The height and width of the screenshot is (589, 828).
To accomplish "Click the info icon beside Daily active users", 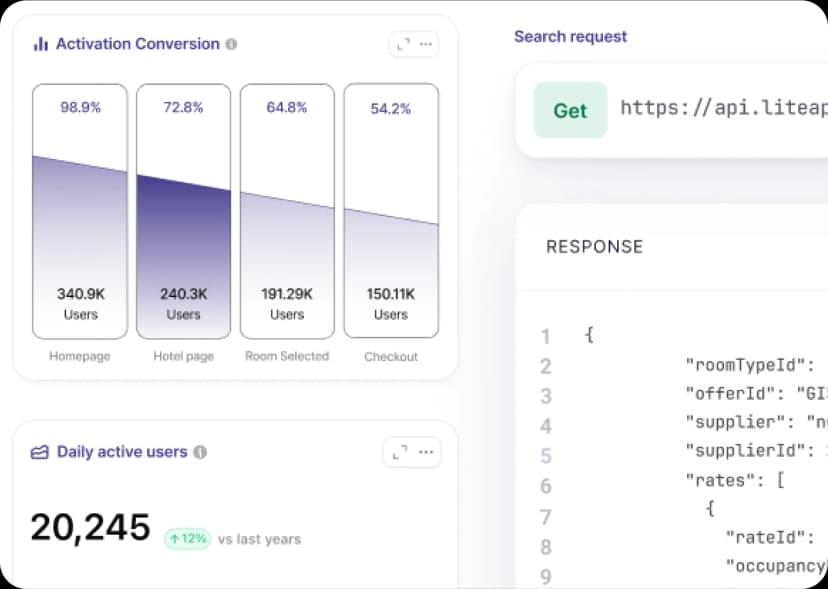I will pos(200,452).
